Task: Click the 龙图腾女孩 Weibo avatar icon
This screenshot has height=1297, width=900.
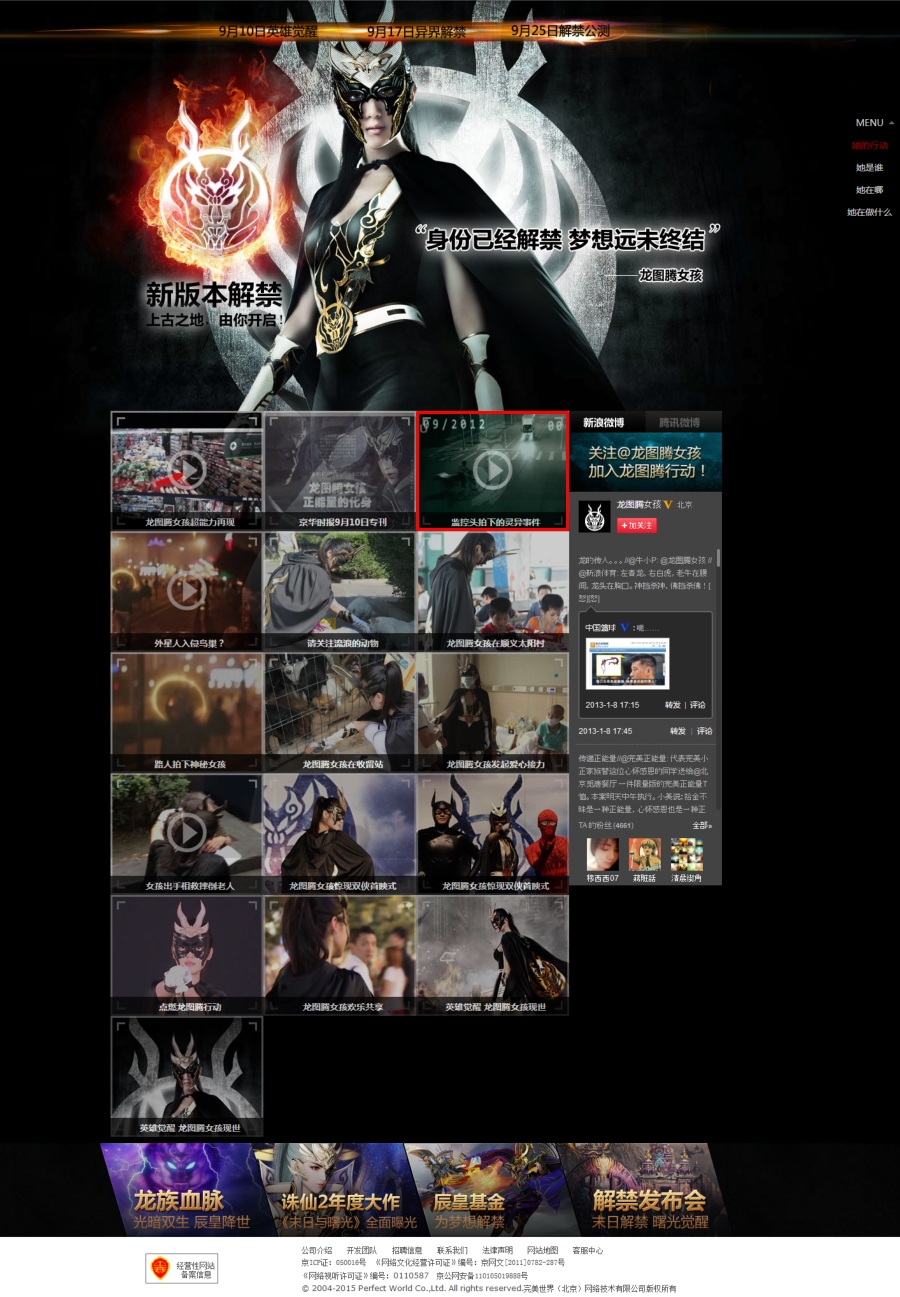Action: tap(594, 516)
